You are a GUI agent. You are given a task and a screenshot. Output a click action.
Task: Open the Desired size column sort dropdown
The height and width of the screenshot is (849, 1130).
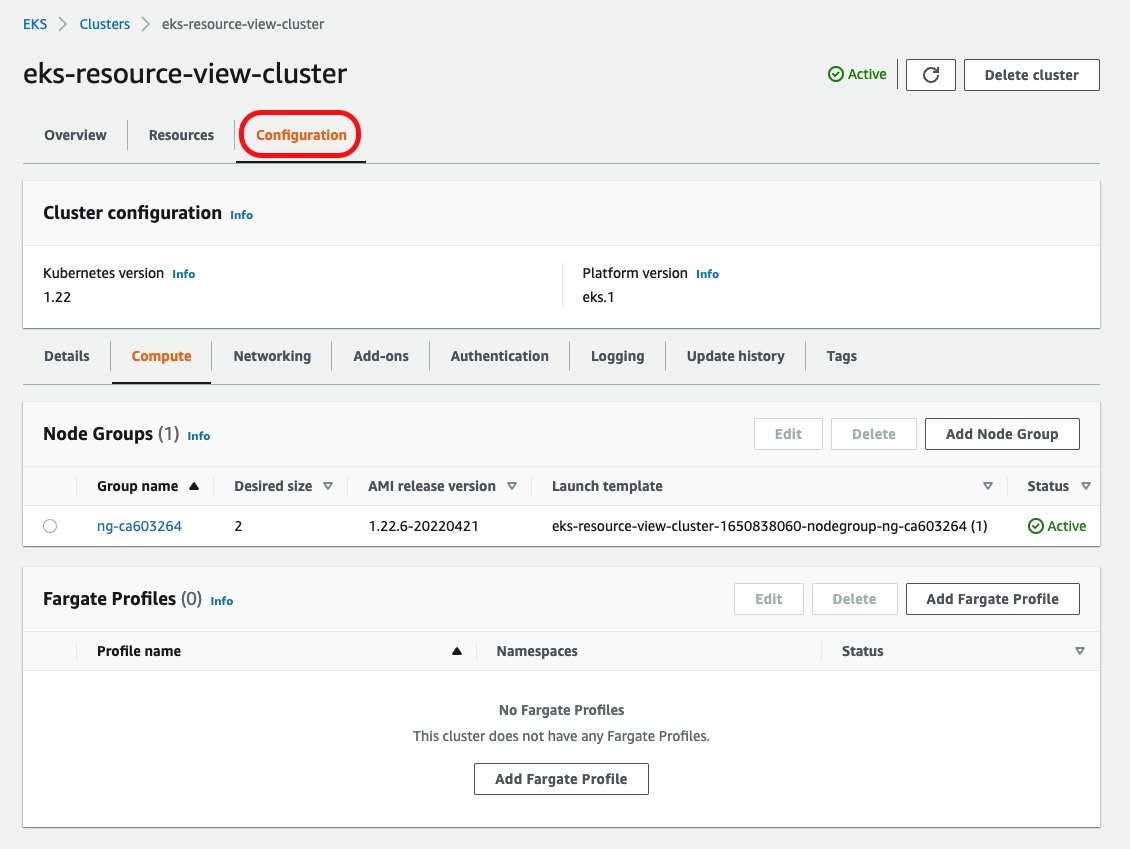tap(328, 486)
